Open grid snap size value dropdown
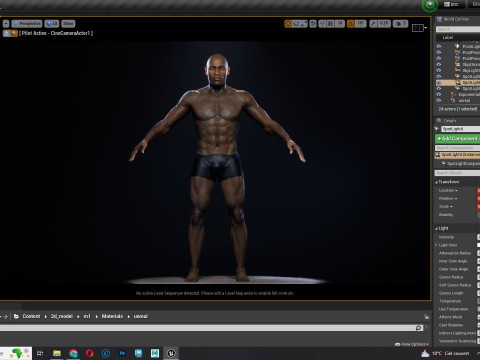480x360 pixels. 339,24
